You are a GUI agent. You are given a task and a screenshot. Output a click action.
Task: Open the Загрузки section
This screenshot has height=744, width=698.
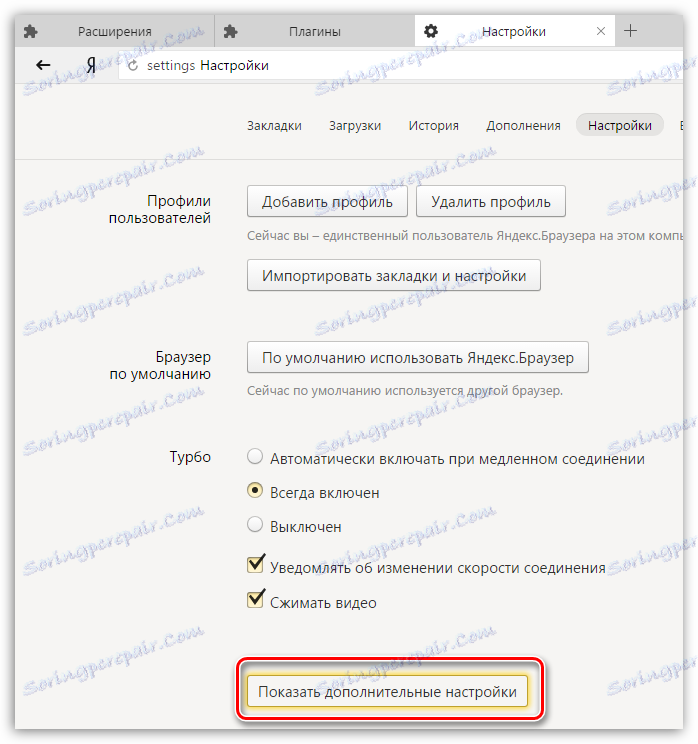(x=355, y=126)
